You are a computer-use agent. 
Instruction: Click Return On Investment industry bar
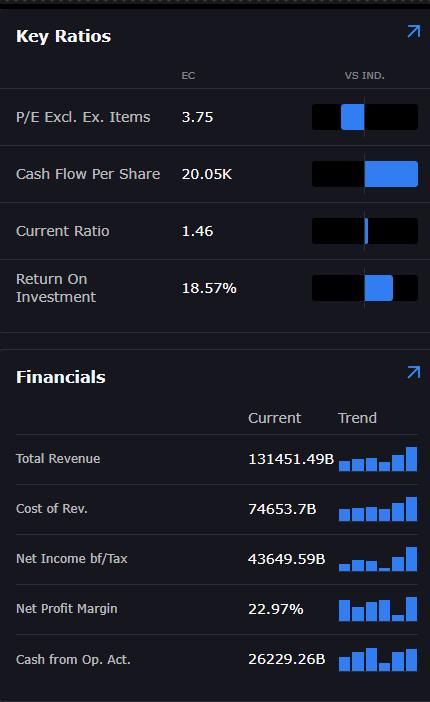click(x=365, y=288)
